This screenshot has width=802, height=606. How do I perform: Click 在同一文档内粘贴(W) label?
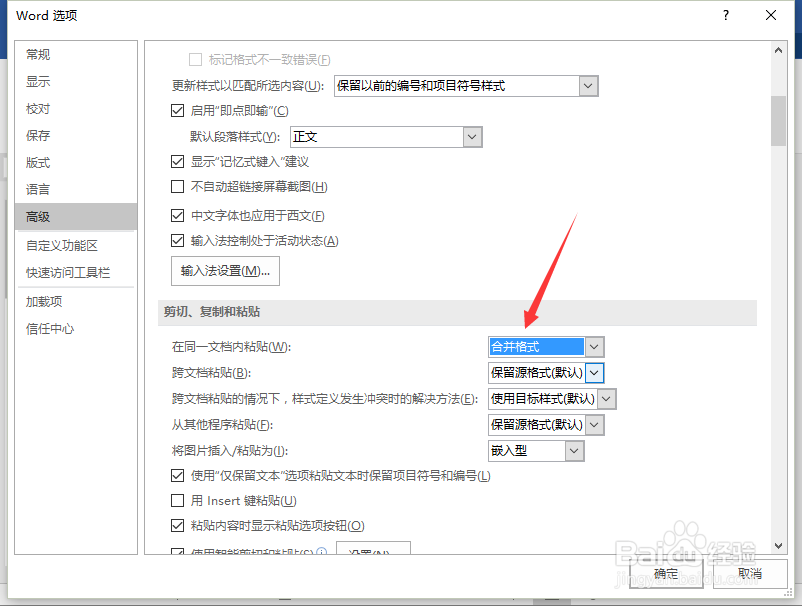pyautogui.click(x=231, y=347)
